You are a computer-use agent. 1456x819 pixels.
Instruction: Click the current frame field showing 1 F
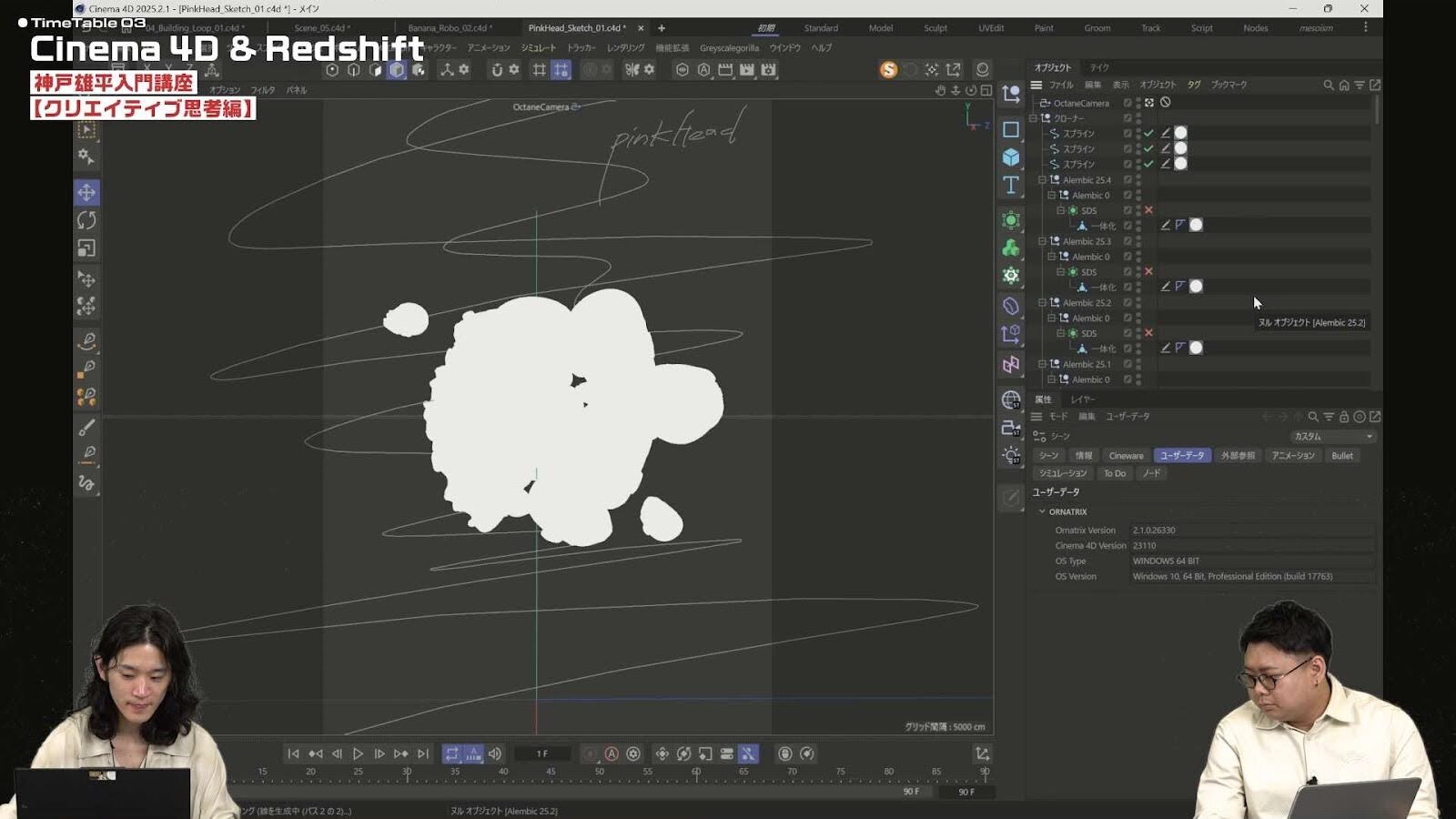542,753
